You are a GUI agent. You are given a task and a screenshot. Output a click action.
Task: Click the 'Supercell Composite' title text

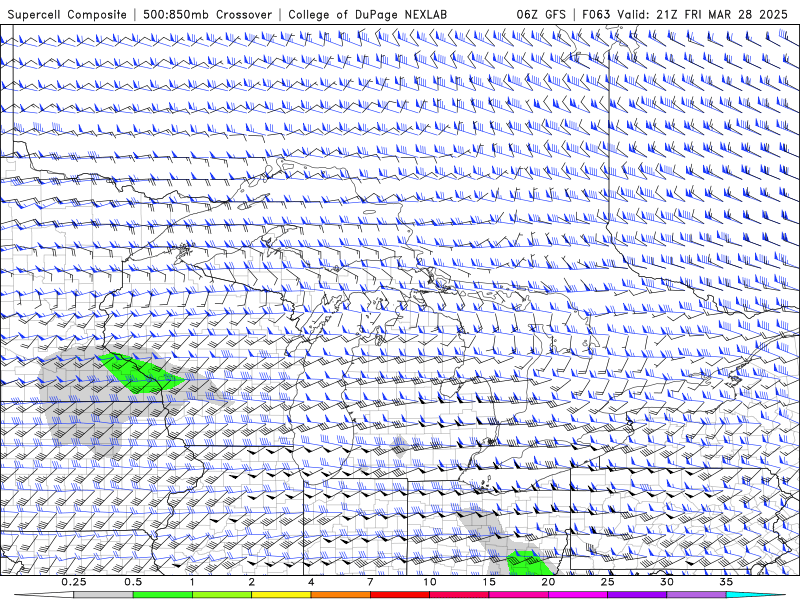tap(67, 14)
